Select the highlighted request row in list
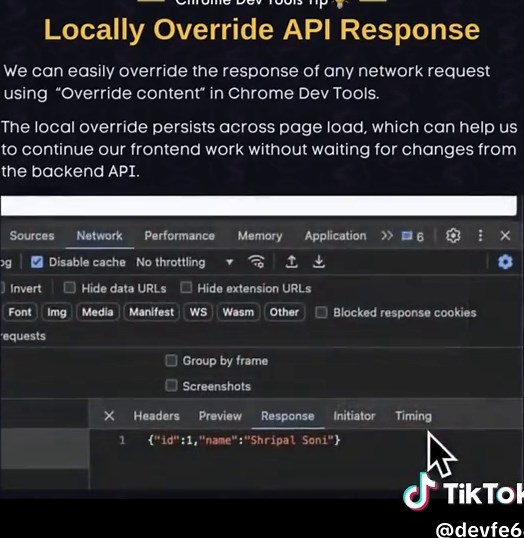Viewport: 524px width, 538px height. click(44, 448)
